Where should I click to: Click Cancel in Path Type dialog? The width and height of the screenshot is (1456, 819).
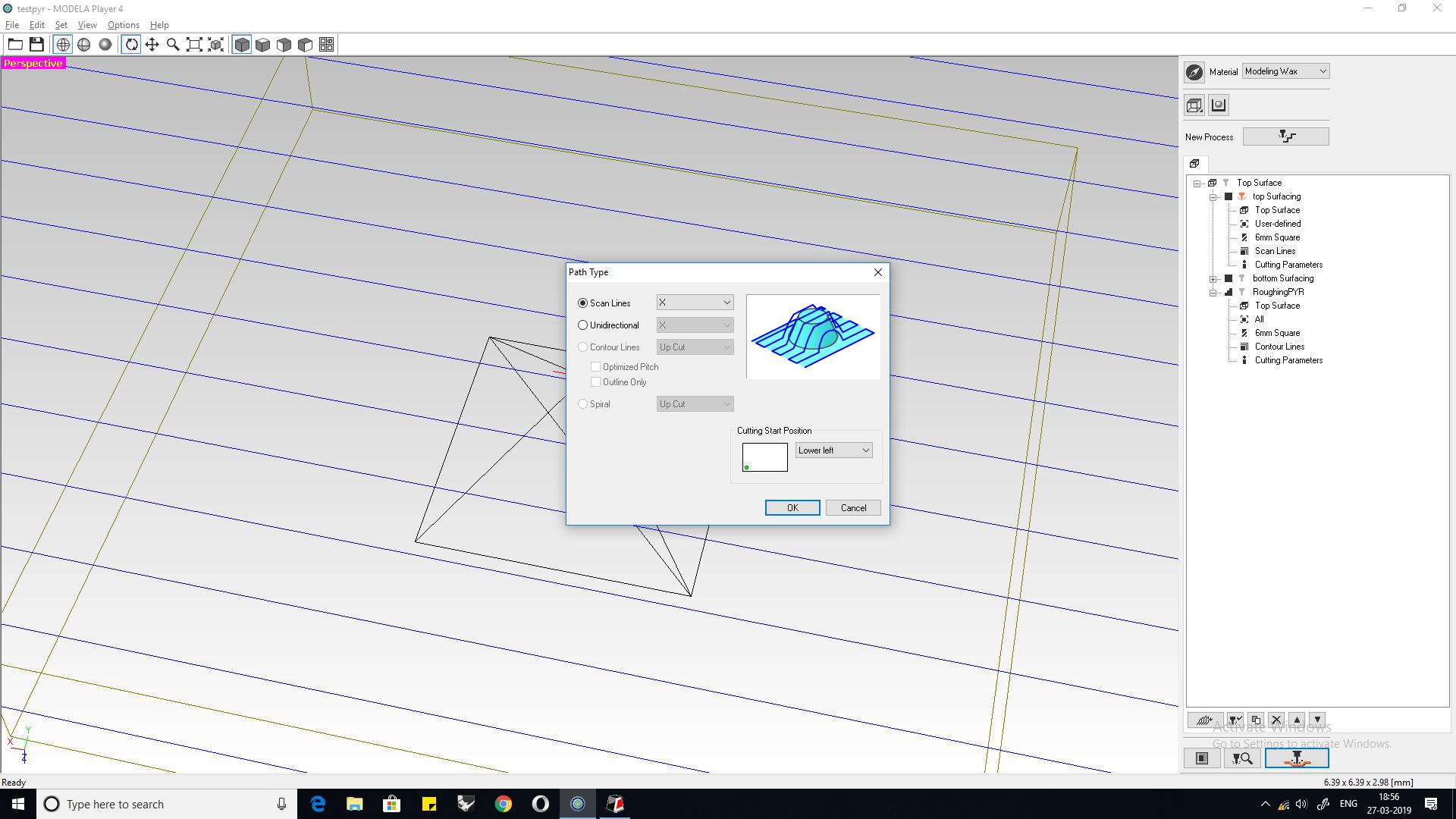(853, 508)
